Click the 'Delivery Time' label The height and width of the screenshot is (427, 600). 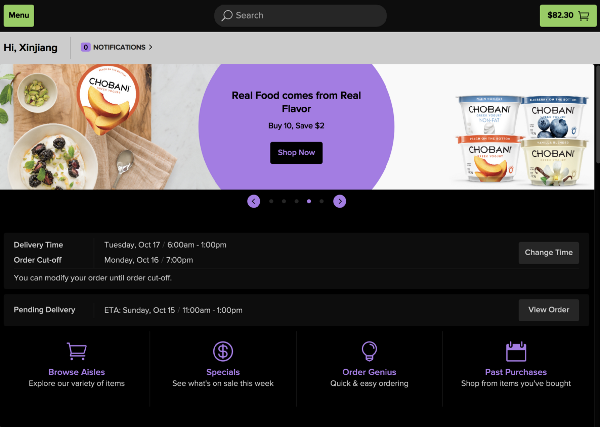(38, 245)
